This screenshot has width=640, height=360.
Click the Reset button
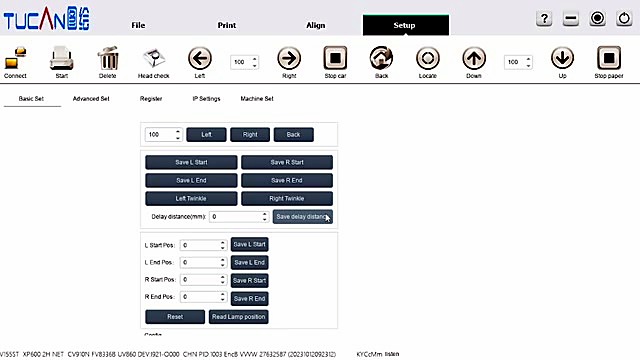point(175,317)
